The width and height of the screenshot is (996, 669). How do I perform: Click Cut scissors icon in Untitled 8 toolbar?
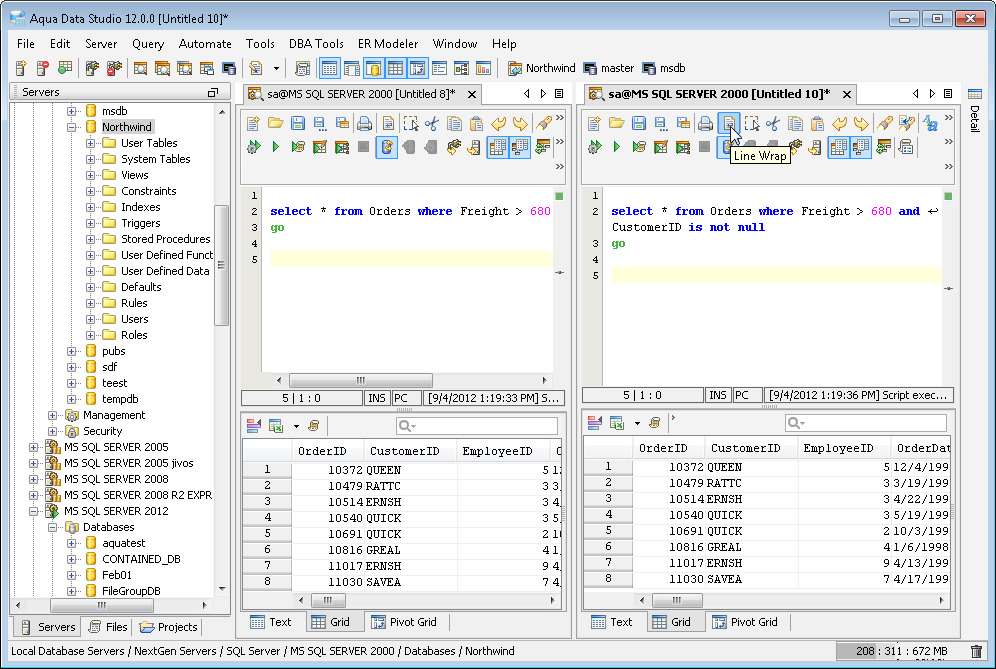point(432,123)
